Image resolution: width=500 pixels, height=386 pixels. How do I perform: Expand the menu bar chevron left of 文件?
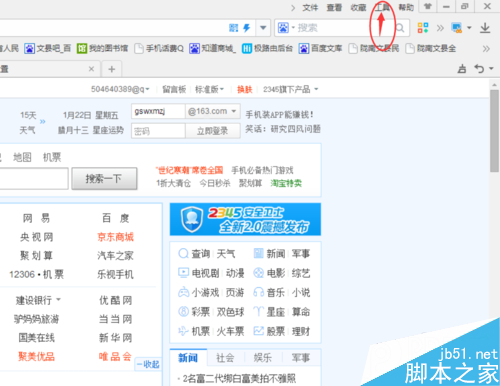coord(293,8)
